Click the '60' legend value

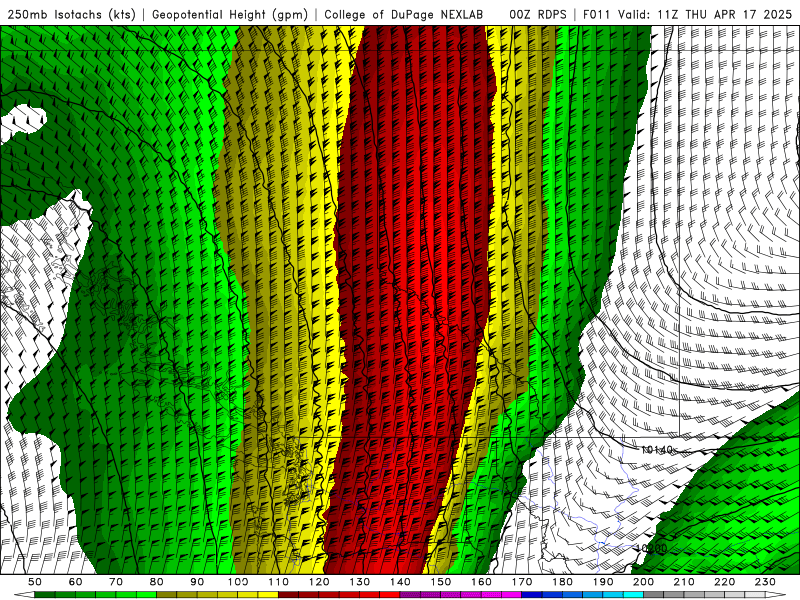tap(75, 582)
